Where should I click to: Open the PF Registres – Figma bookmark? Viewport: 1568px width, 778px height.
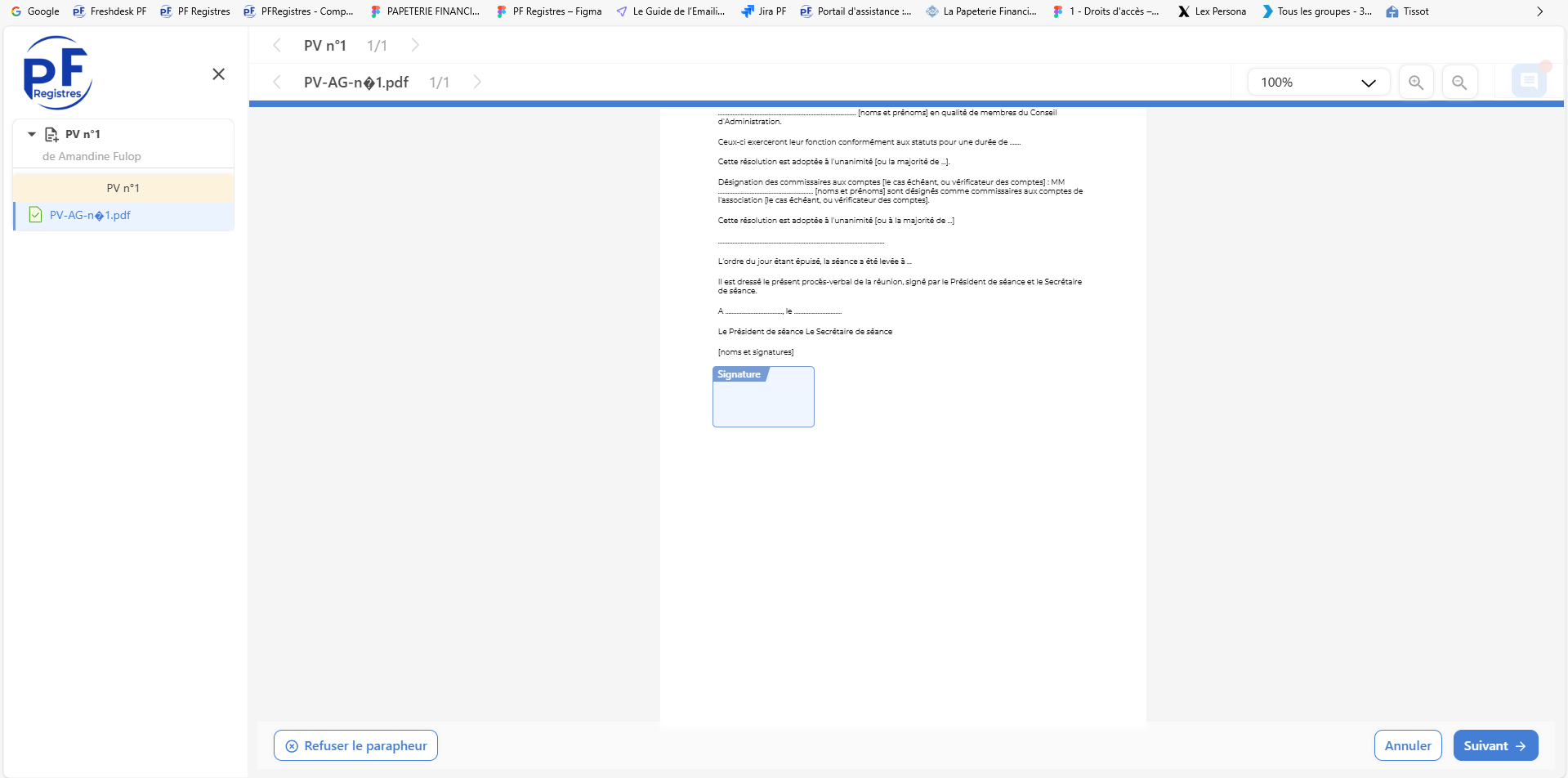coord(549,11)
